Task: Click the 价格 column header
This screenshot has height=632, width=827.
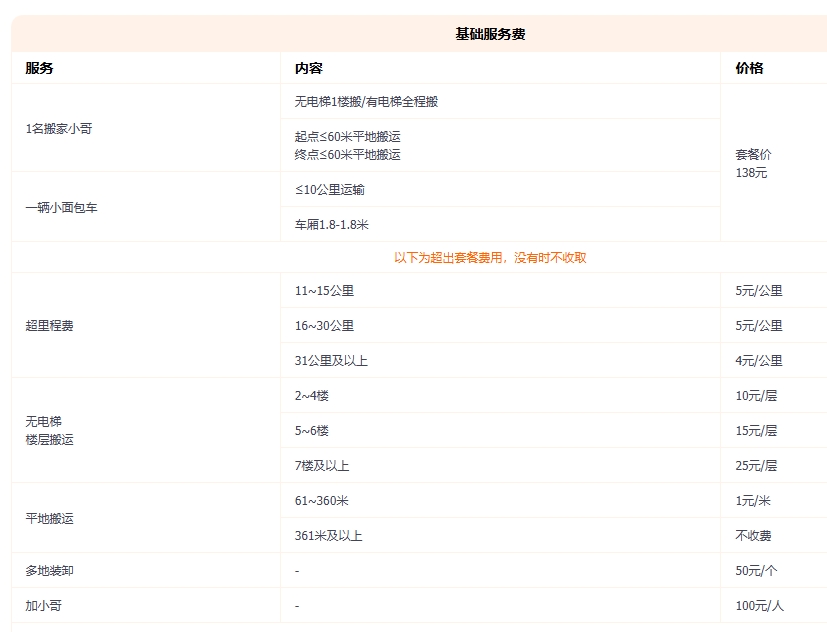Action: [749, 68]
